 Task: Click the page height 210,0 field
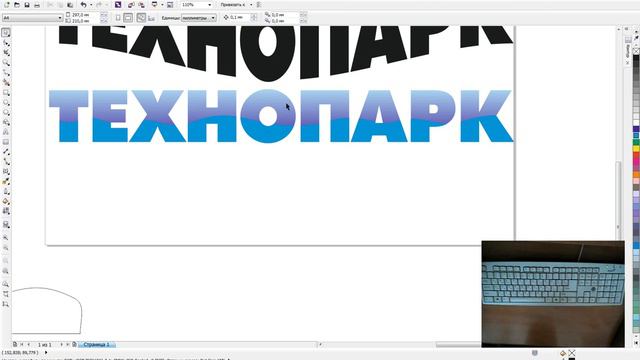point(85,20)
